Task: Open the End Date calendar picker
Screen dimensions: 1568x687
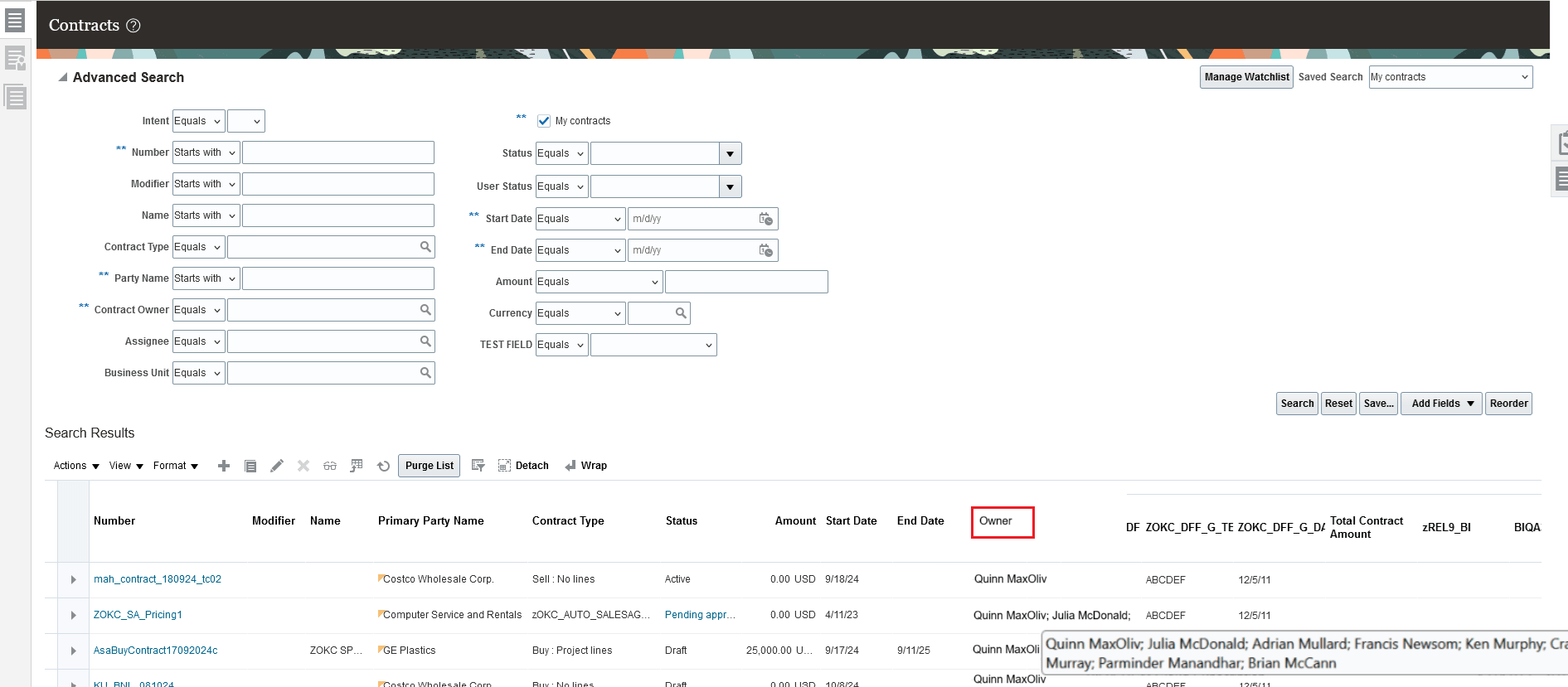Action: coord(766,250)
